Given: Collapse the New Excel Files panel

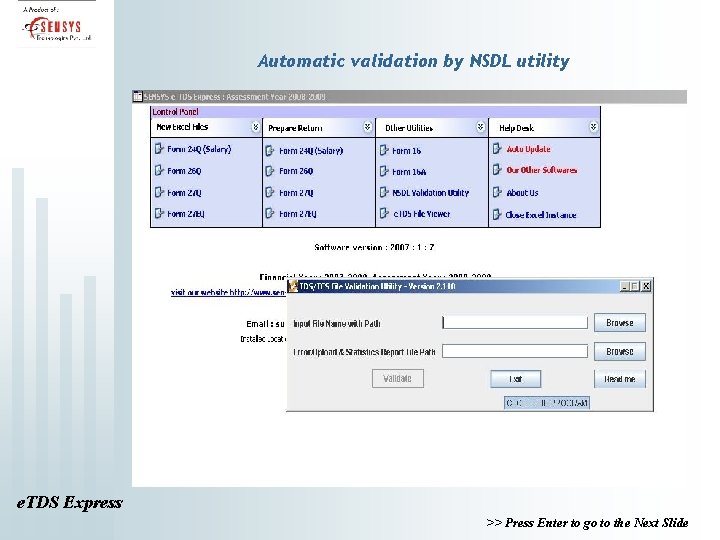Looking at the screenshot, I should (255, 127).
